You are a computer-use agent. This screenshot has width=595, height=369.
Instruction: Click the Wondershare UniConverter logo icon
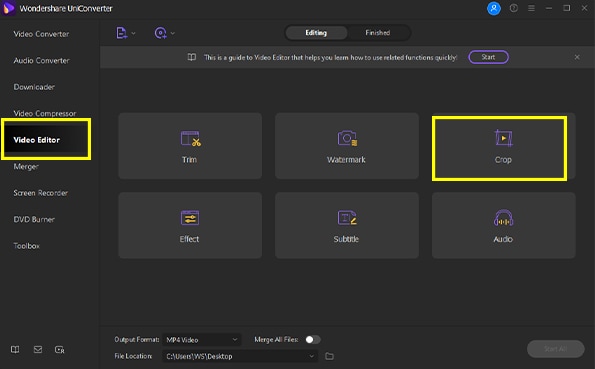[8, 8]
